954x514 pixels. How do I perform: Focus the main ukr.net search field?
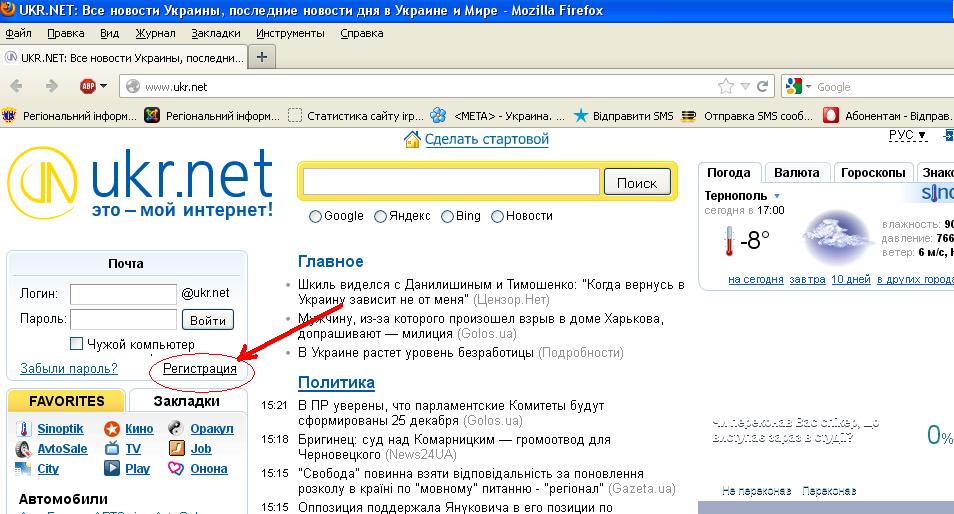click(x=451, y=182)
